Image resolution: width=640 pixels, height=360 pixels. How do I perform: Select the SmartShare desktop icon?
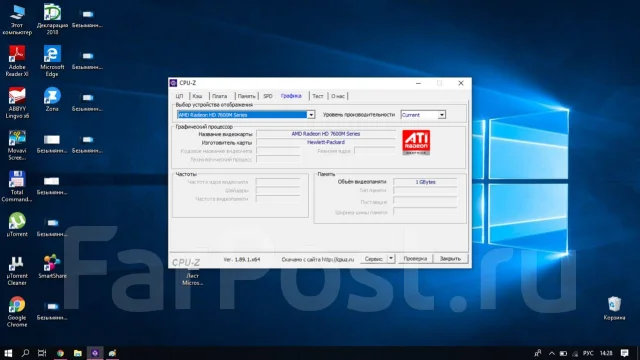pos(52,267)
